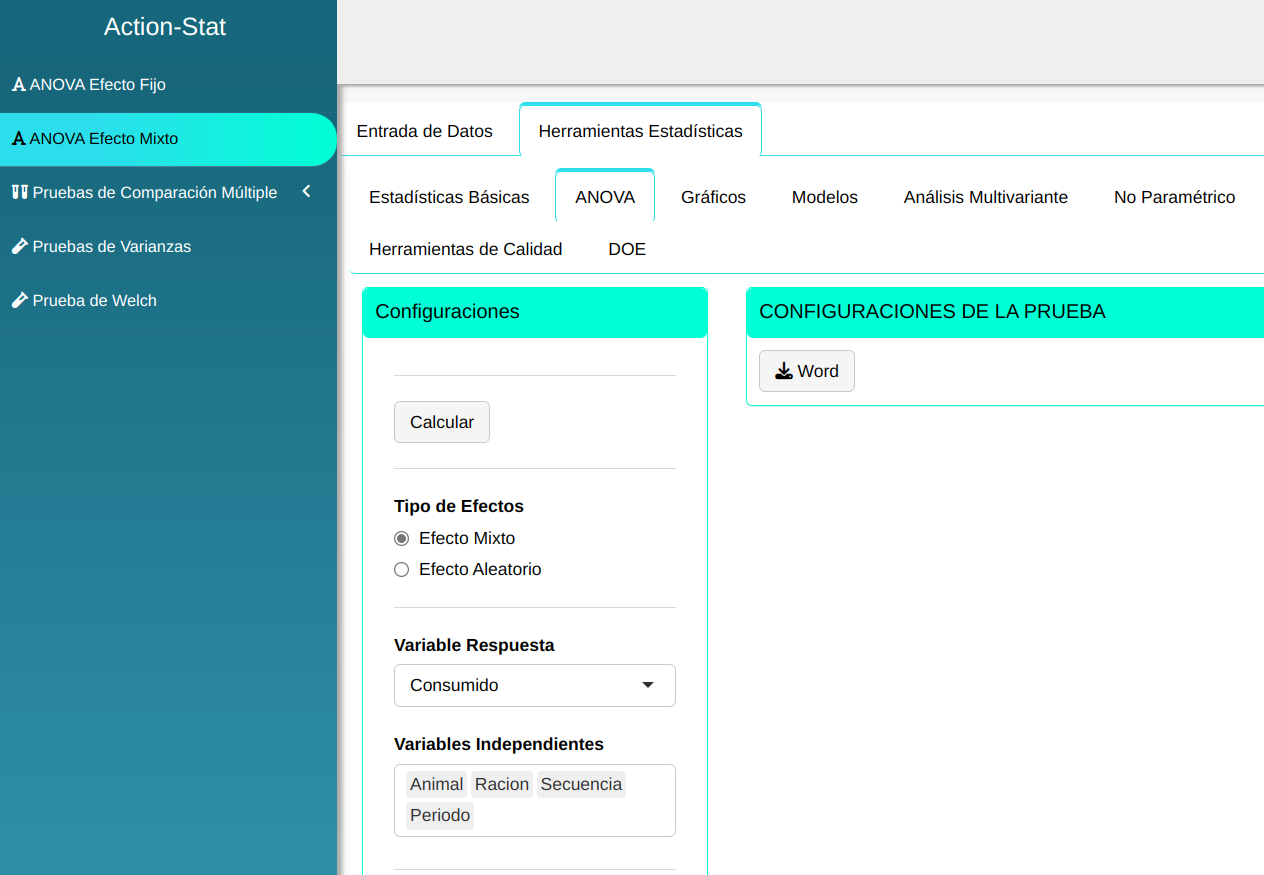Open the Gráficos tab
The height and width of the screenshot is (875, 1264).
click(x=713, y=197)
